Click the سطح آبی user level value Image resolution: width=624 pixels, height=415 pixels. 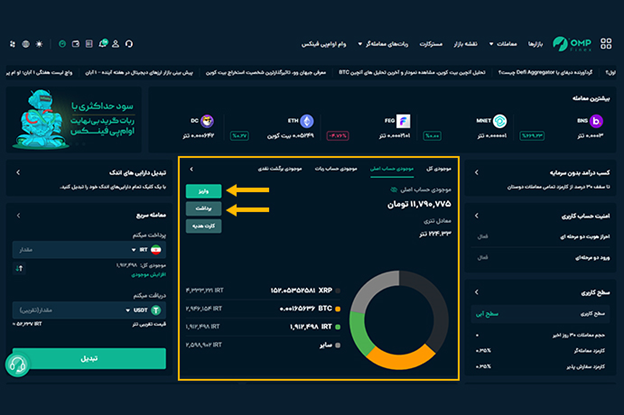pos(487,314)
